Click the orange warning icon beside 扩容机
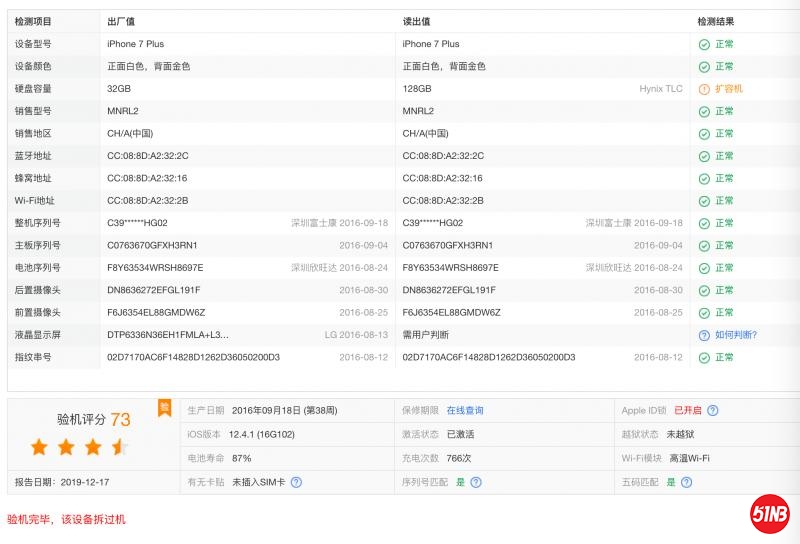The width and height of the screenshot is (800, 544). point(704,89)
